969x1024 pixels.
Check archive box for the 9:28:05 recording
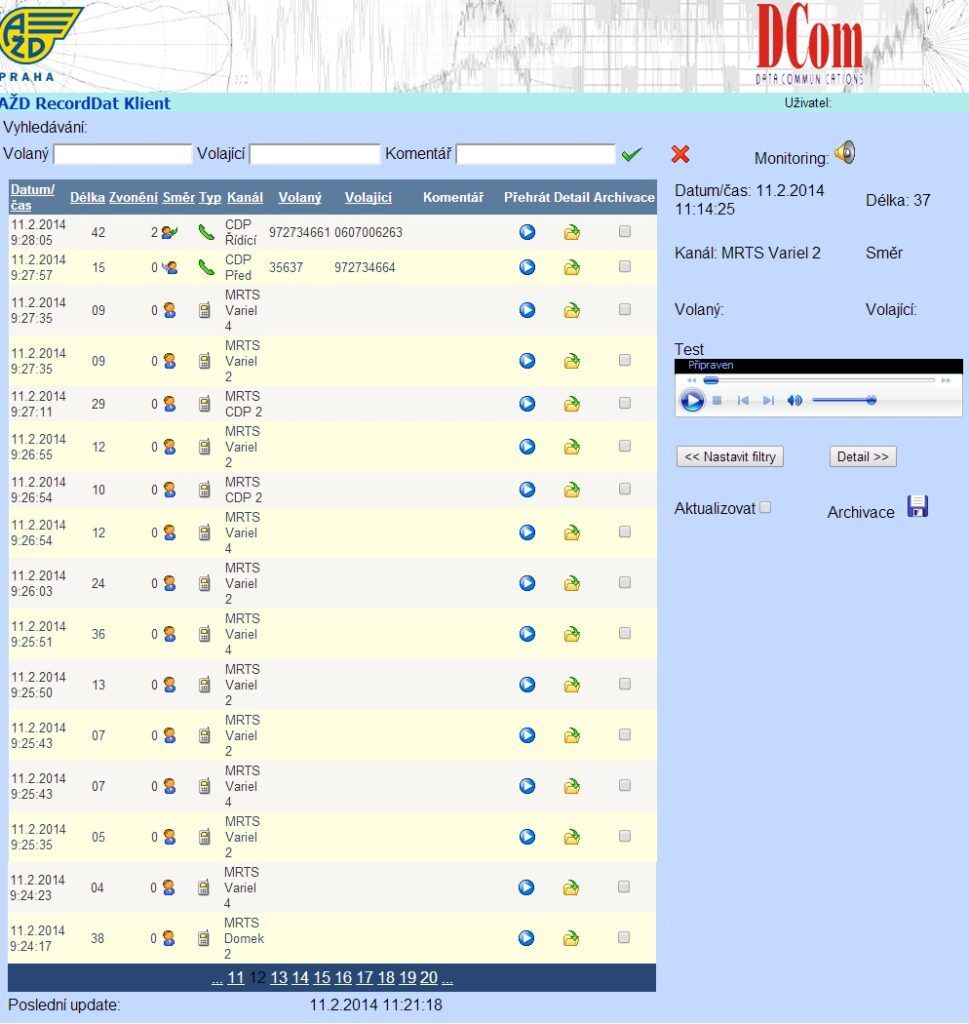point(625,231)
